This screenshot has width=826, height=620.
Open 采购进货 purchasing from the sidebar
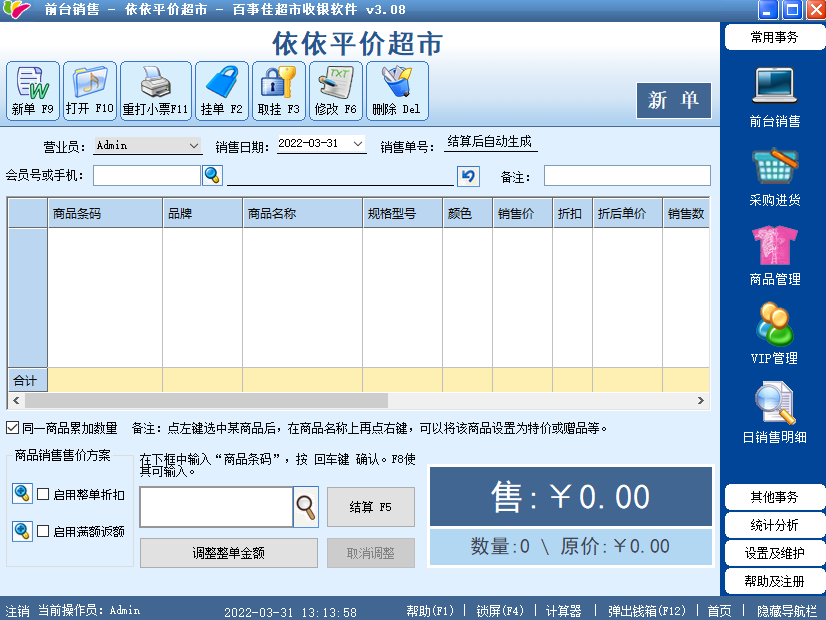click(774, 180)
